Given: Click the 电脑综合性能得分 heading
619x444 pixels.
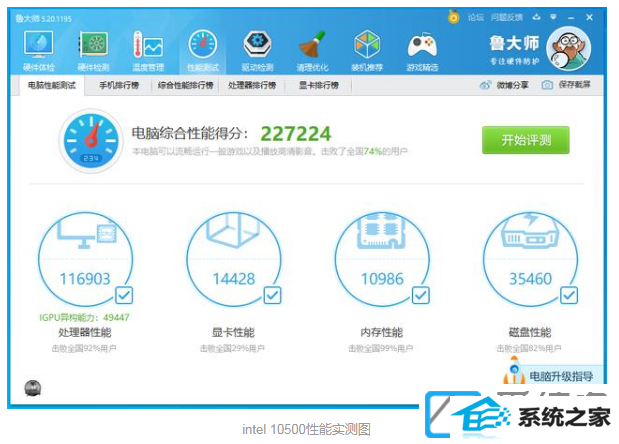Looking at the screenshot, I should point(190,133).
